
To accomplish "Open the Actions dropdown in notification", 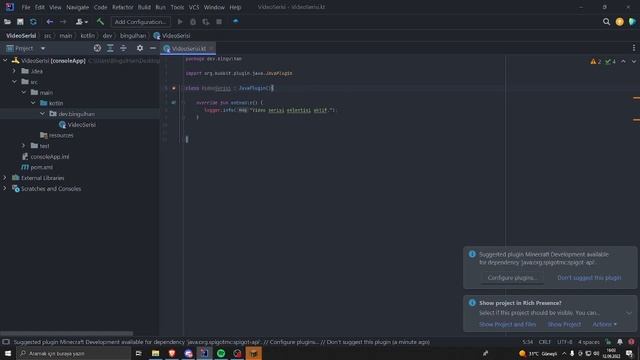I will [604, 324].
